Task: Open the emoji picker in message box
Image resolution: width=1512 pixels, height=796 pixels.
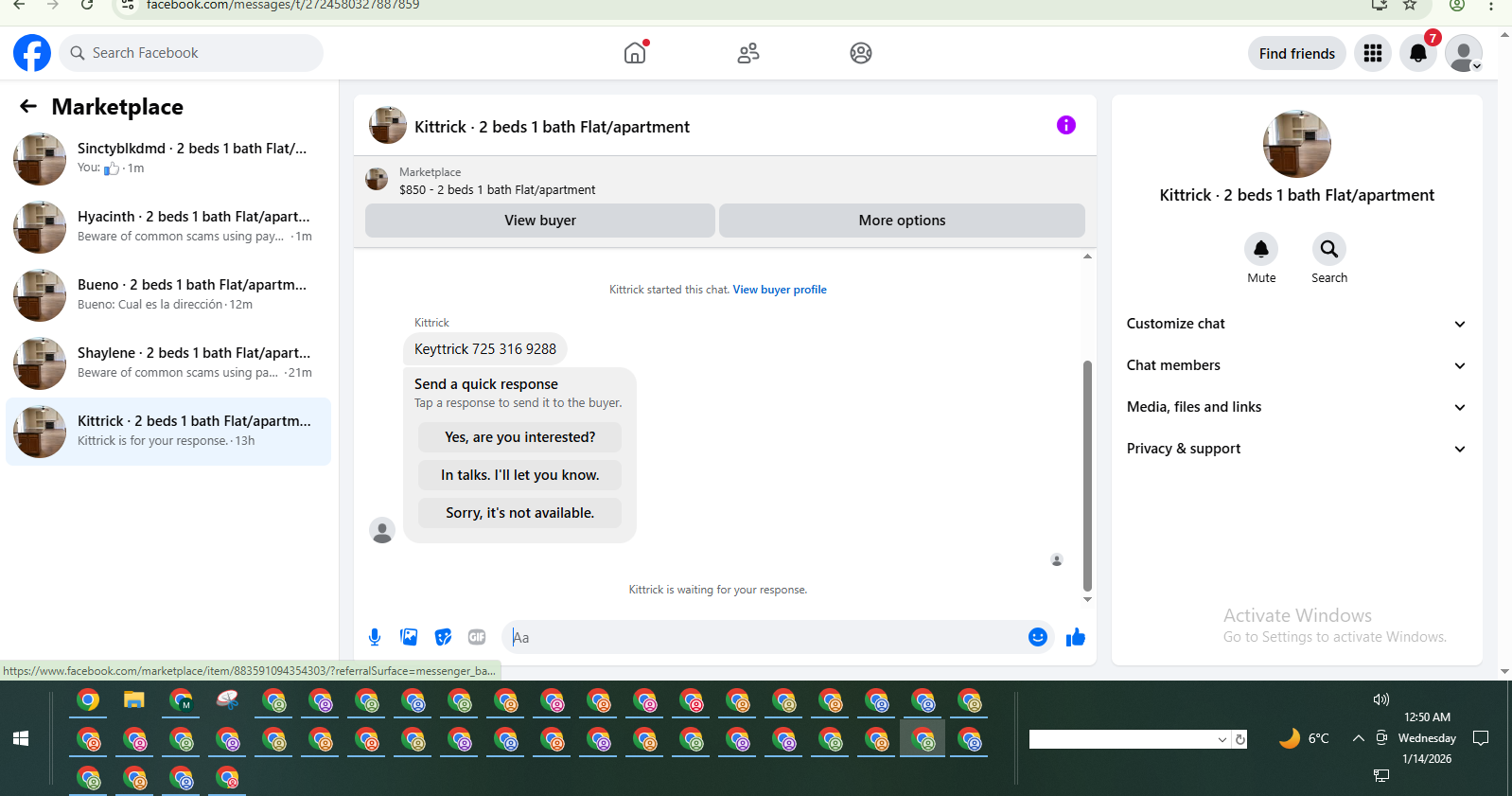Action: [x=1038, y=637]
